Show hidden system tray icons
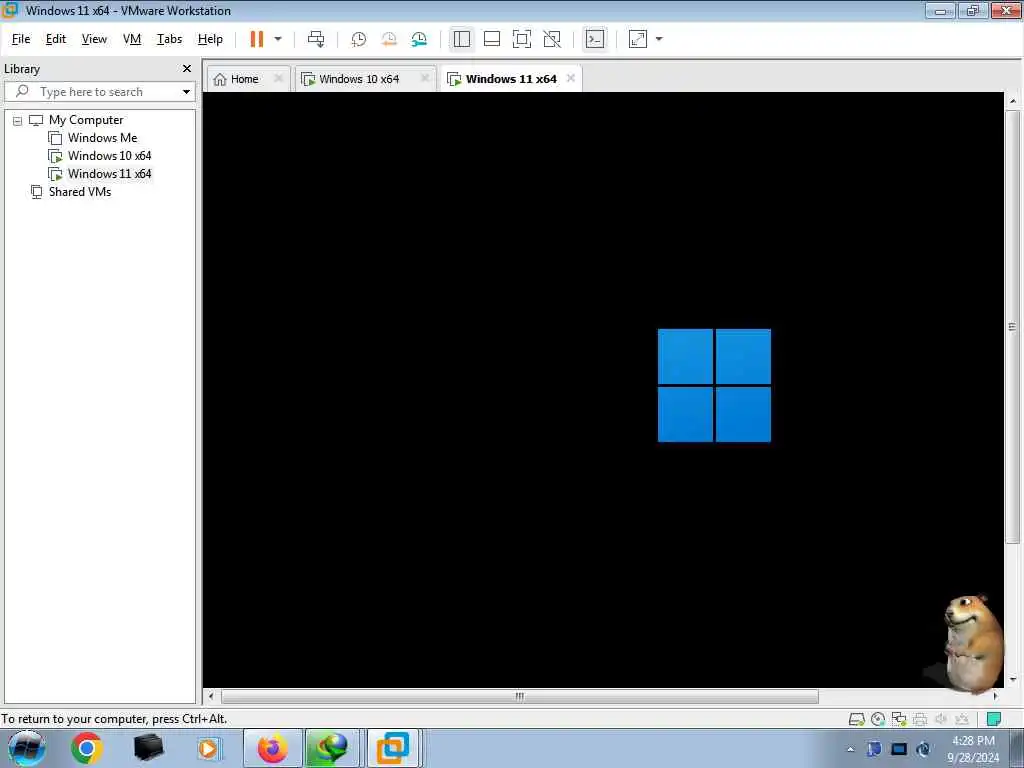The width and height of the screenshot is (1024, 768). tap(851, 749)
